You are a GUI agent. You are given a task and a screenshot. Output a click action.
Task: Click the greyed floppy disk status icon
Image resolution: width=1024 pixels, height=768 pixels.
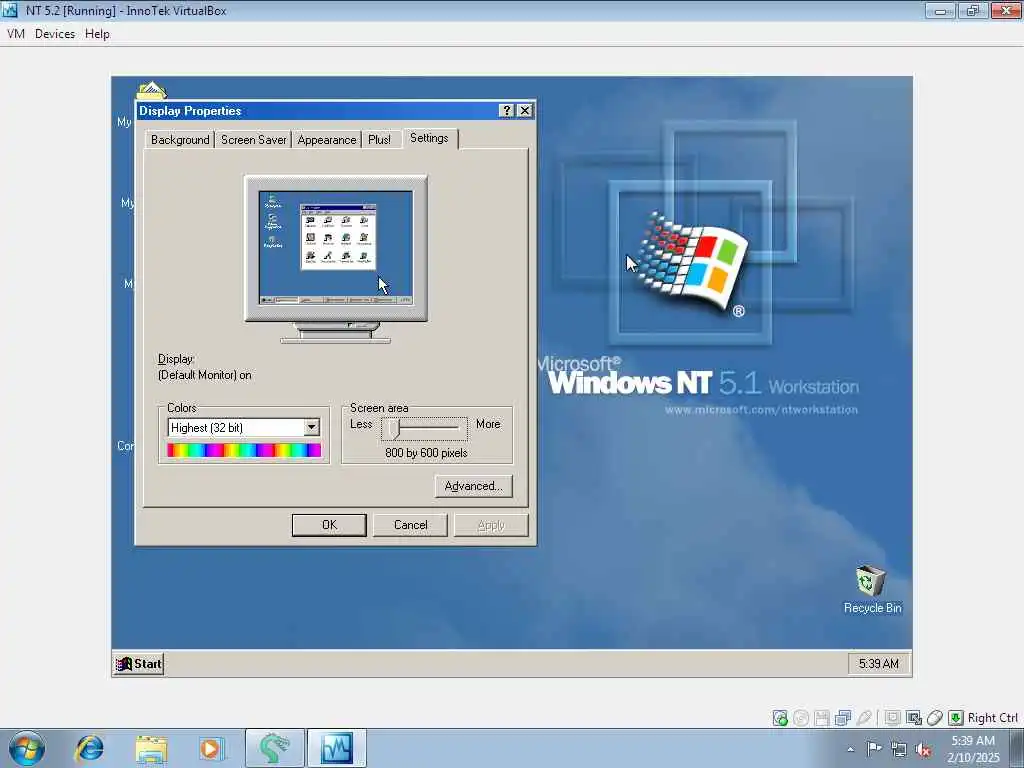pyautogui.click(x=822, y=718)
